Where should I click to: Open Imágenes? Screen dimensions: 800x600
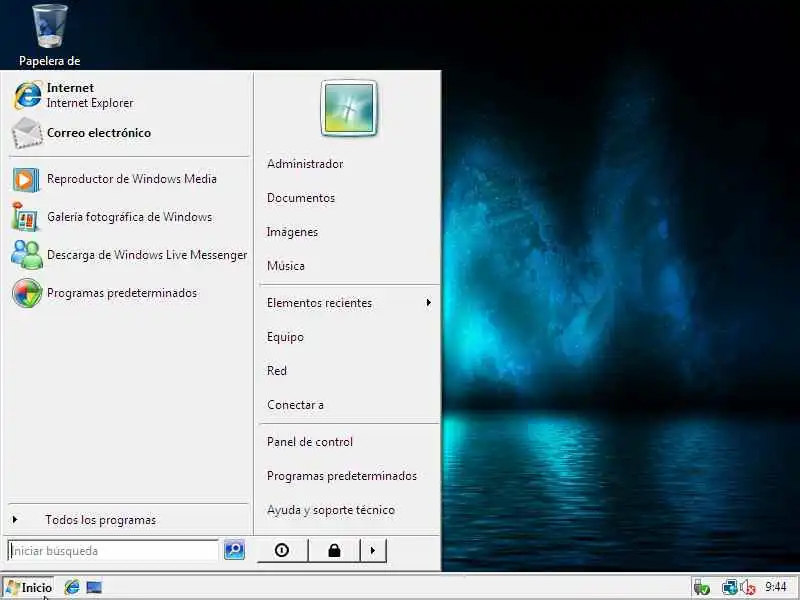pyautogui.click(x=292, y=232)
